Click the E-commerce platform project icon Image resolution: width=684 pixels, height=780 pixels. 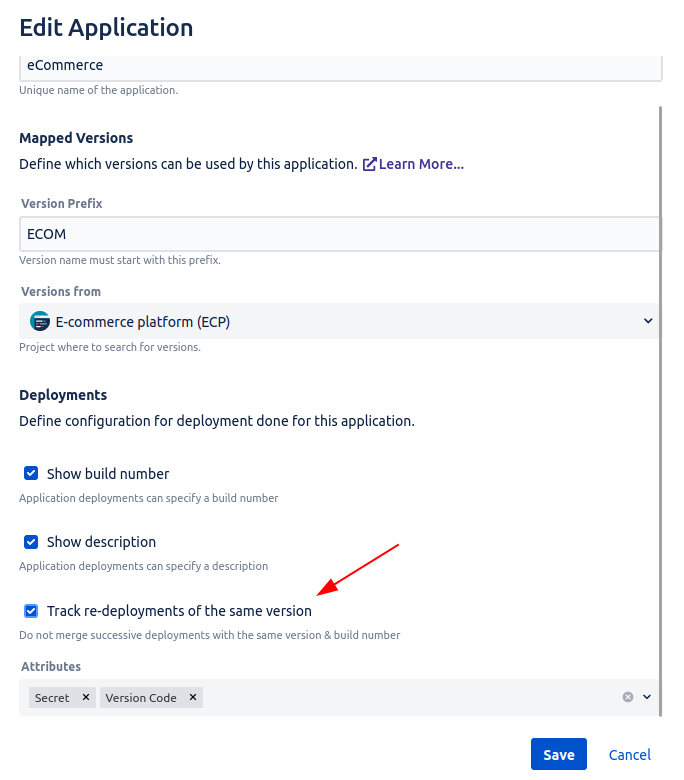(40, 321)
